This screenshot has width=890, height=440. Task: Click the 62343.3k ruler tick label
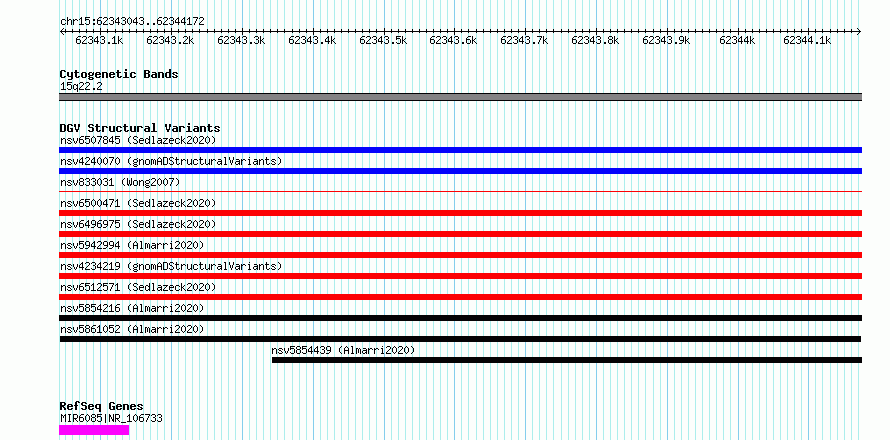pyautogui.click(x=241, y=40)
